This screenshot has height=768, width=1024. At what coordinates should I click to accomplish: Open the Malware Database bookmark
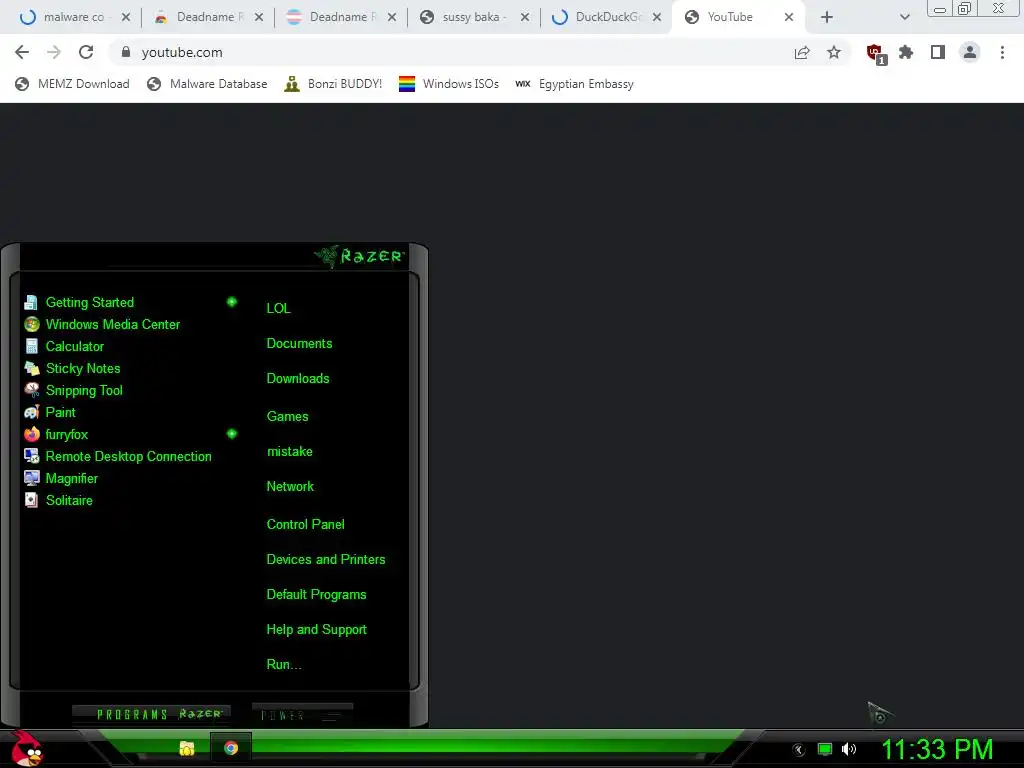[x=207, y=84]
